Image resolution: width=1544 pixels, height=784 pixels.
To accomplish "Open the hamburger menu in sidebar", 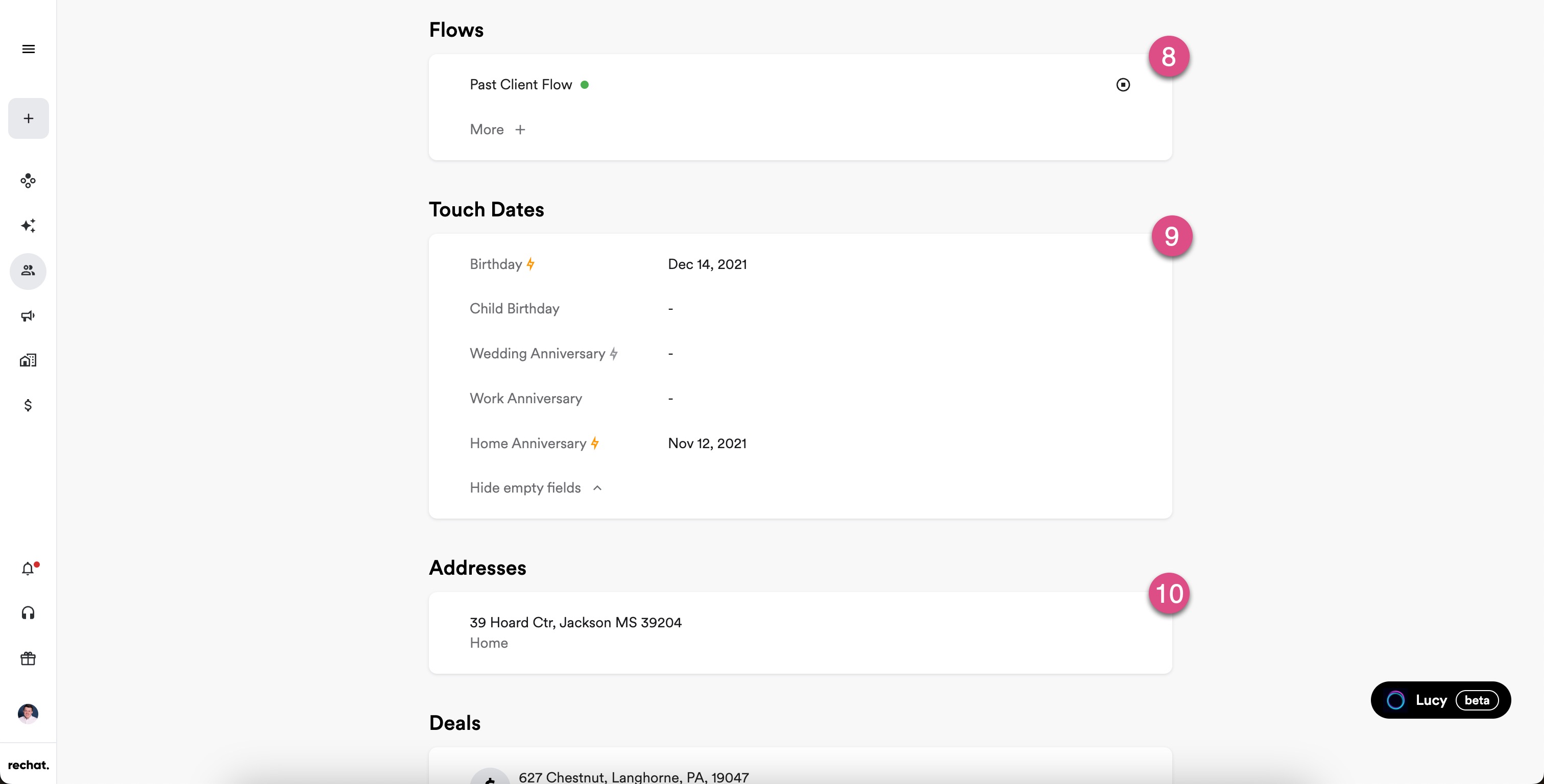I will point(28,49).
